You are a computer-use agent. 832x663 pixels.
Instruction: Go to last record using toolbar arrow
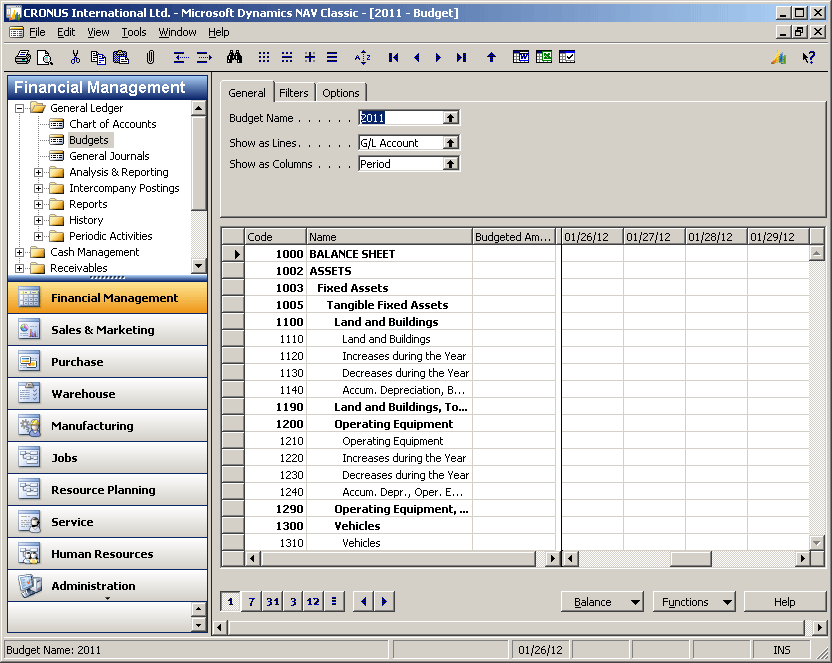click(461, 57)
